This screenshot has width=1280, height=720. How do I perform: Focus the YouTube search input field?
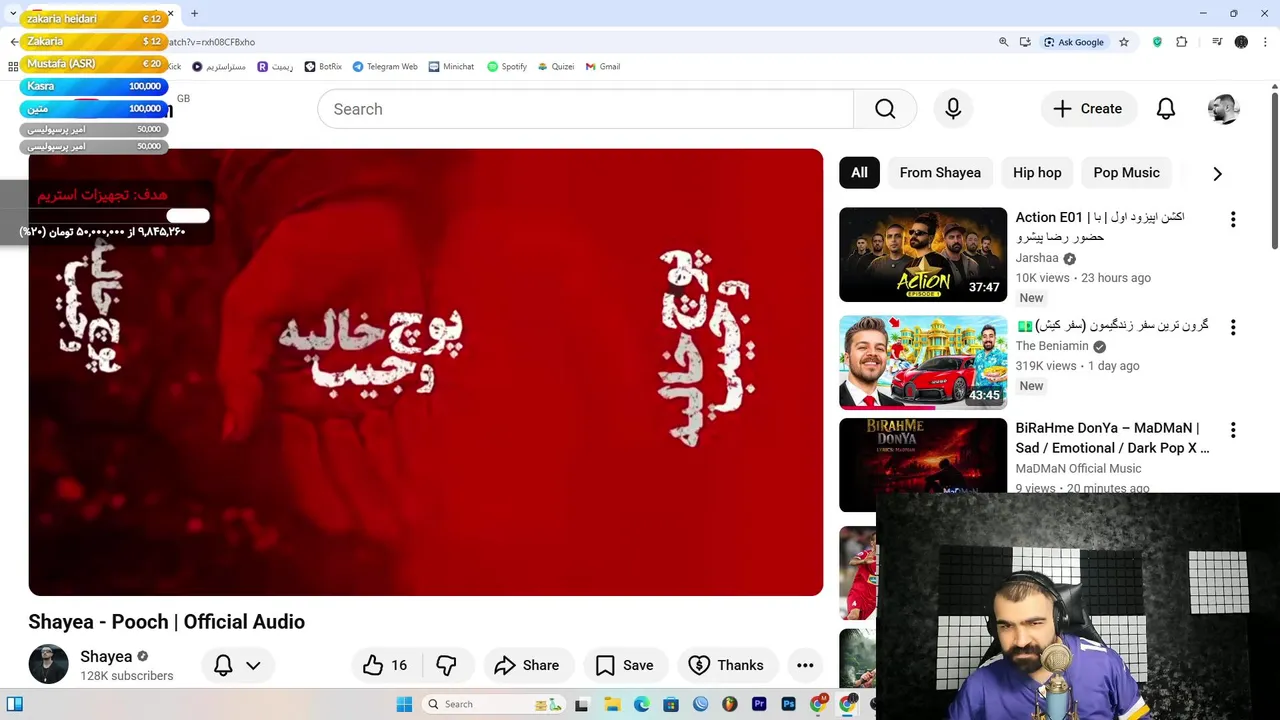point(585,109)
